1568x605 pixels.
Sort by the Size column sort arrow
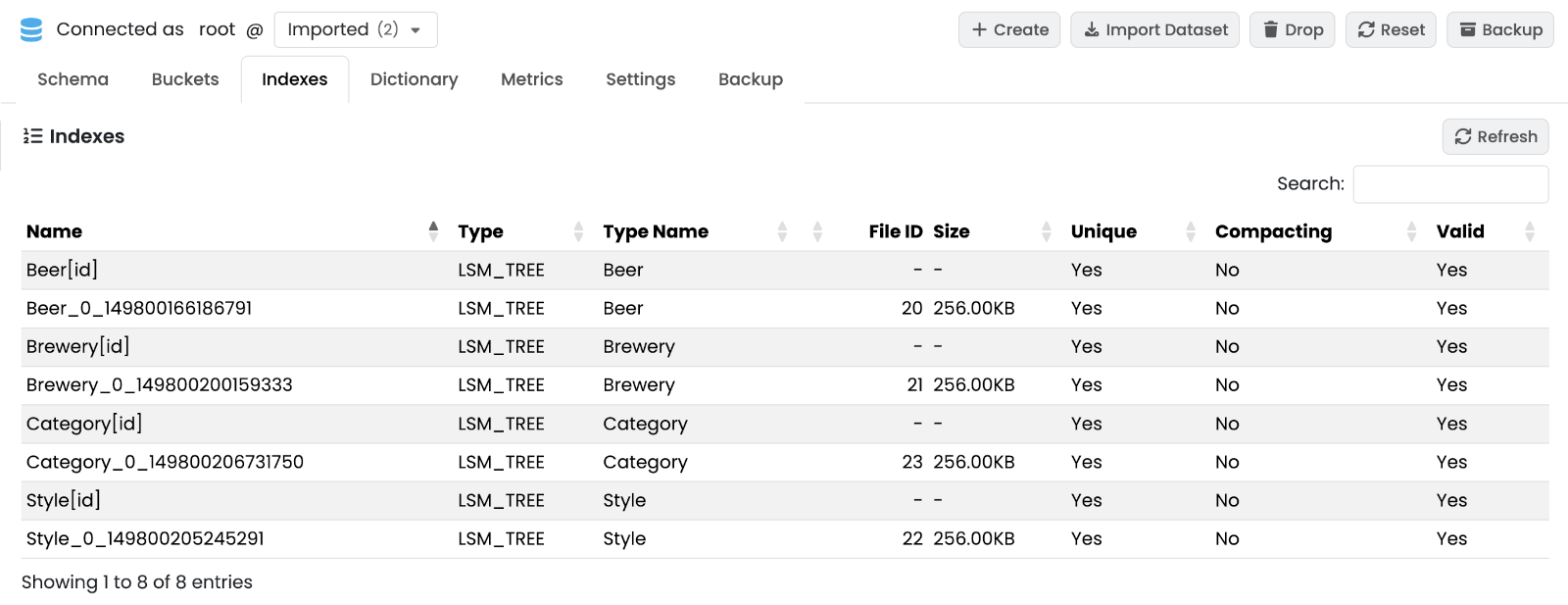(1047, 231)
